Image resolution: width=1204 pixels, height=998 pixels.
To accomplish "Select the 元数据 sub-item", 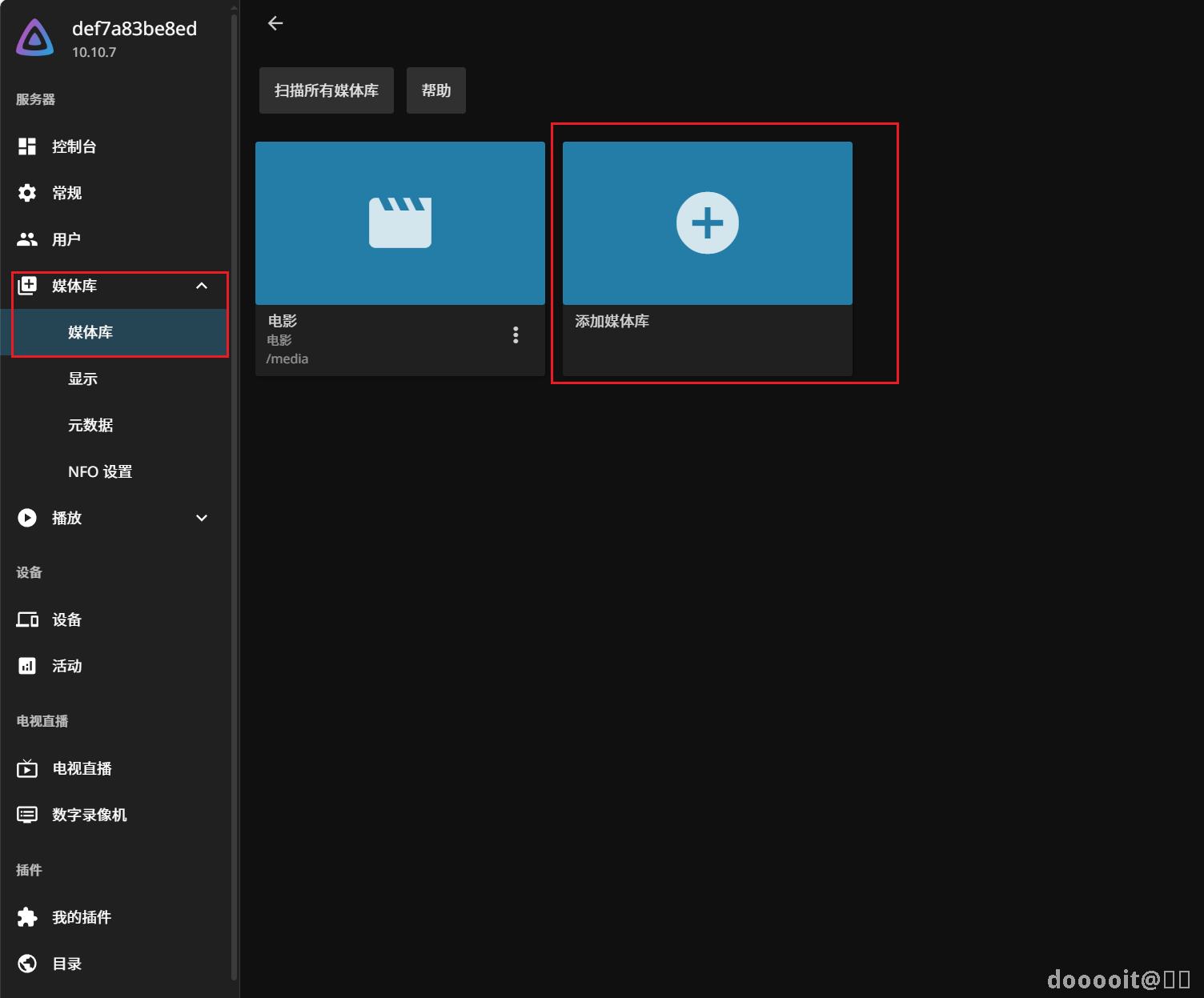I will click(114, 425).
